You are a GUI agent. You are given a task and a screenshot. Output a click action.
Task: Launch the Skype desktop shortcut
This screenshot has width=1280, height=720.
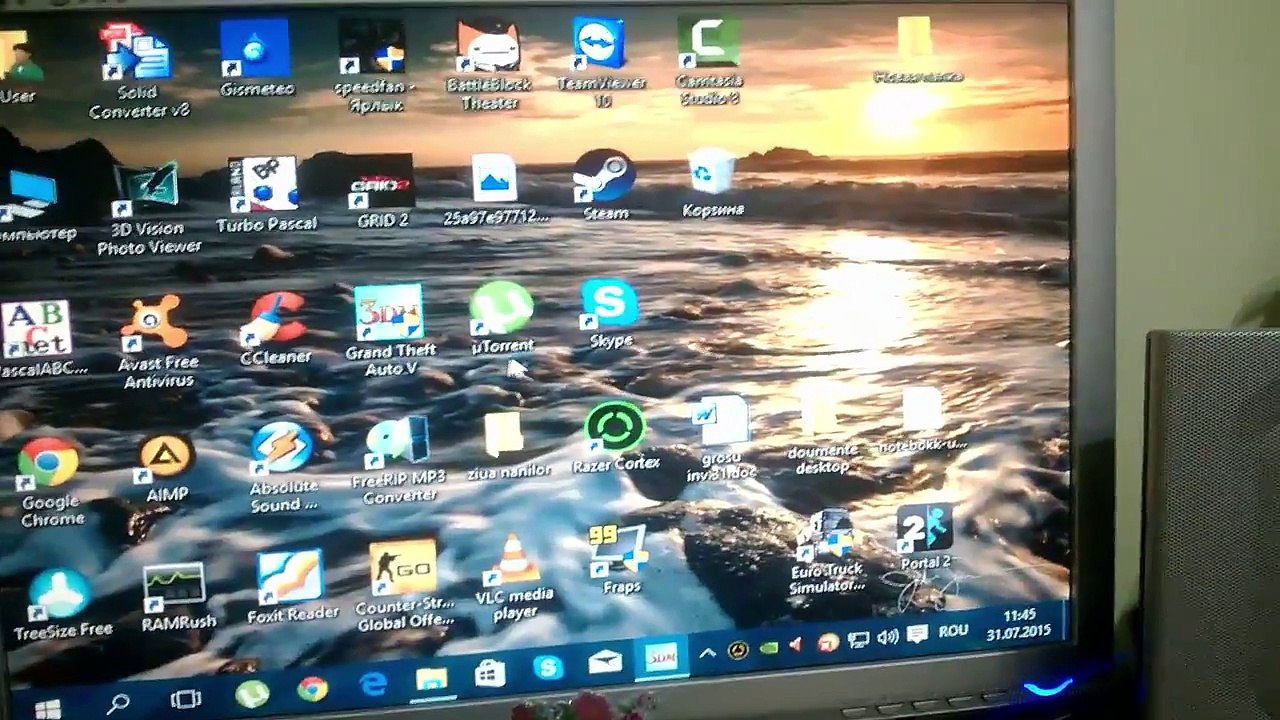(x=610, y=314)
